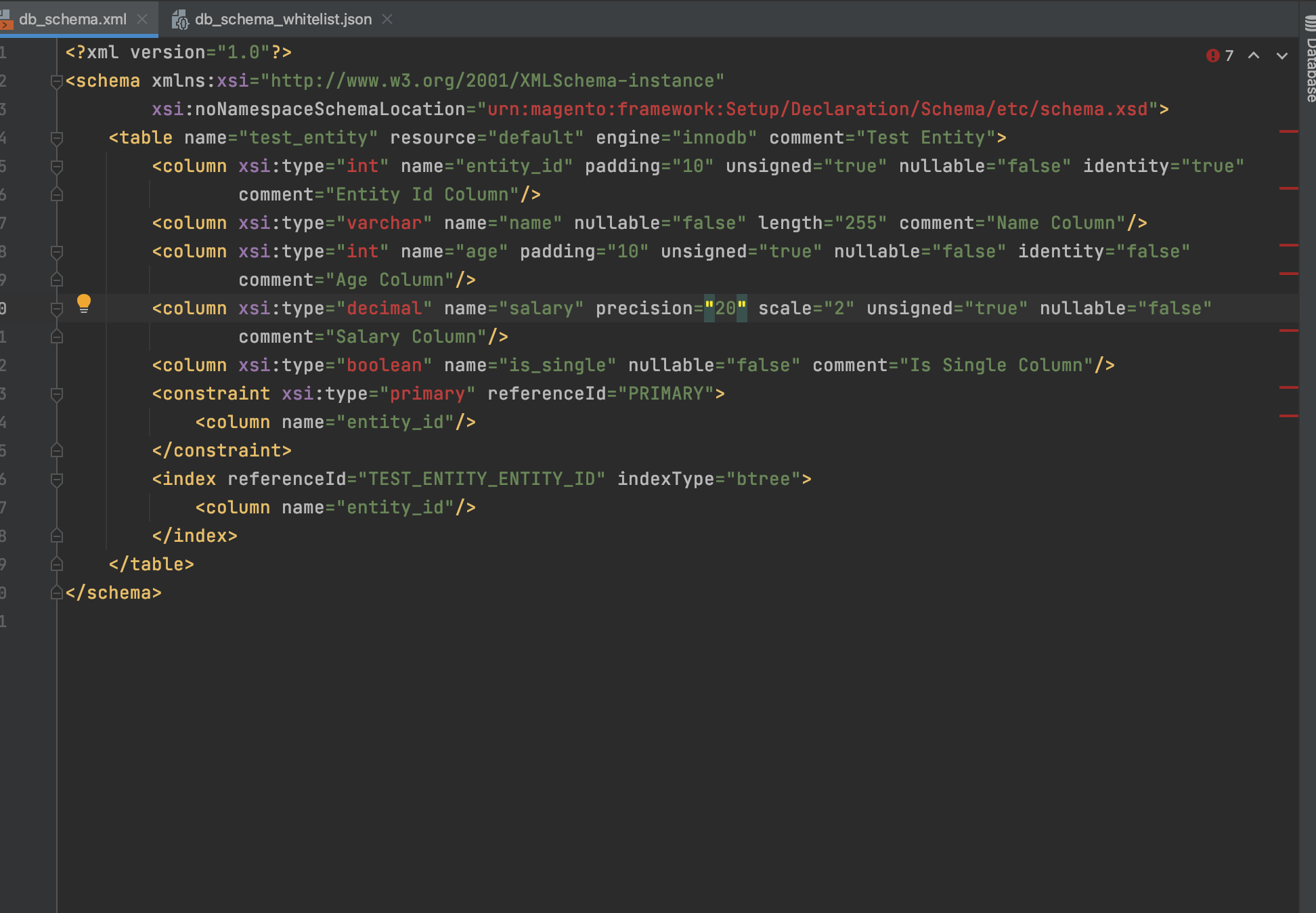Image resolution: width=1316 pixels, height=913 pixels.
Task: Go to previous highlighted error arrow
Action: (1254, 56)
